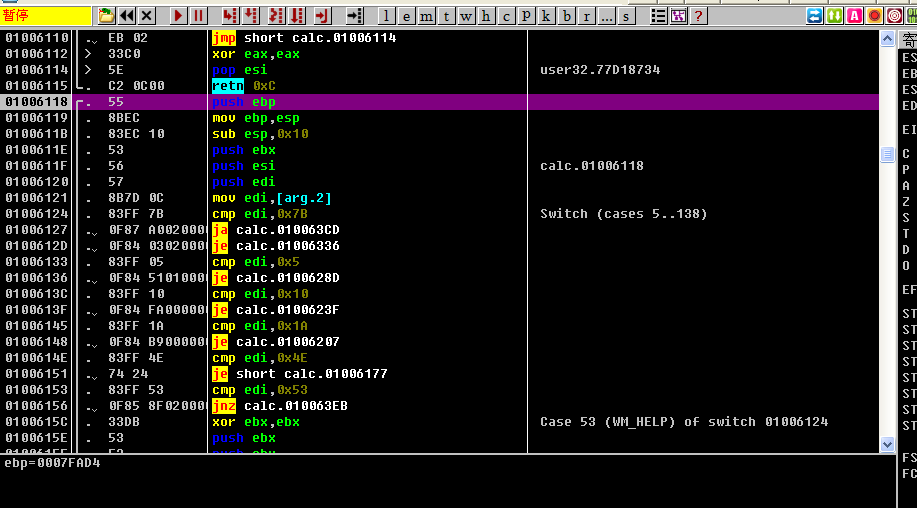
Task: Click Execute Till Return icon
Action: point(322,16)
